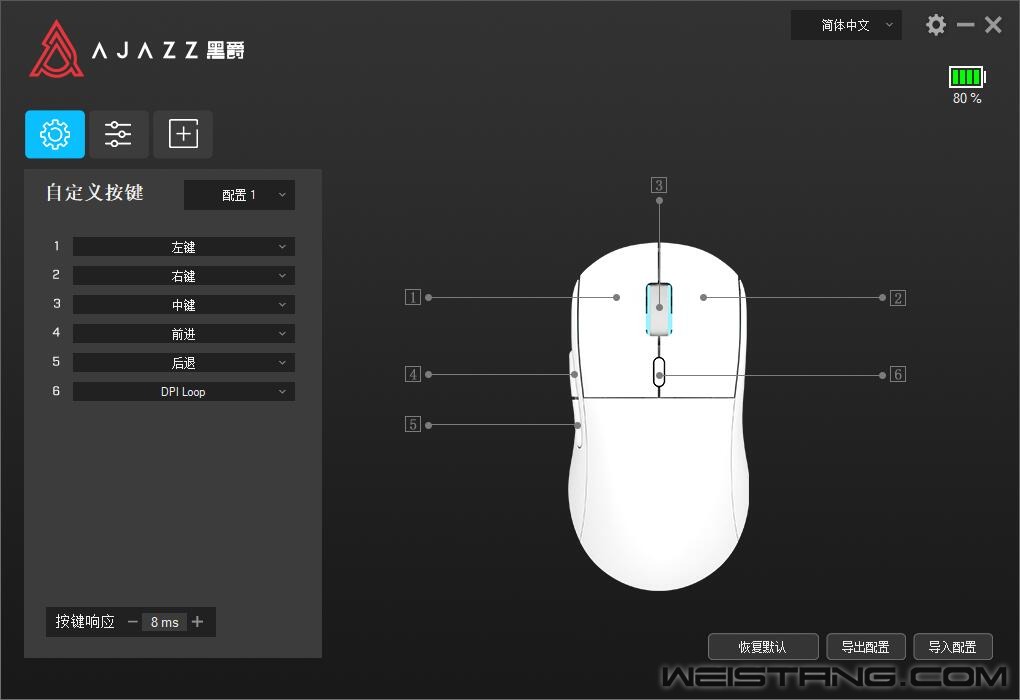Click the DPI button on mouse image
Image resolution: width=1020 pixels, height=700 pixels.
(x=659, y=371)
